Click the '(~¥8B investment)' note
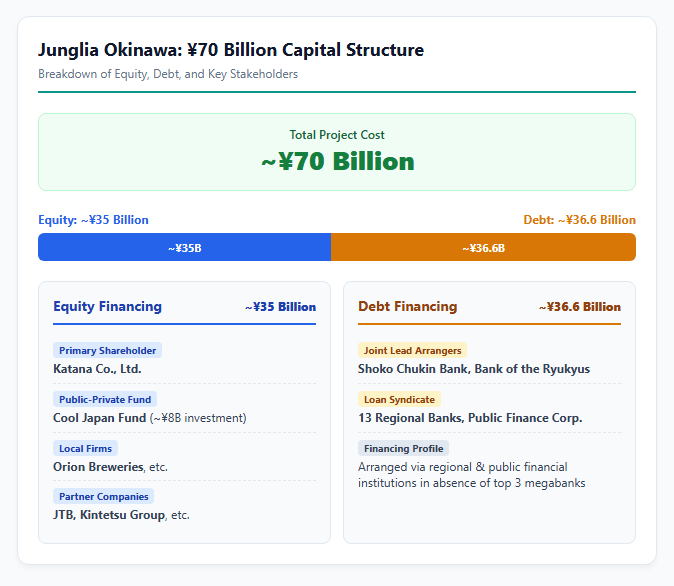 [x=198, y=418]
